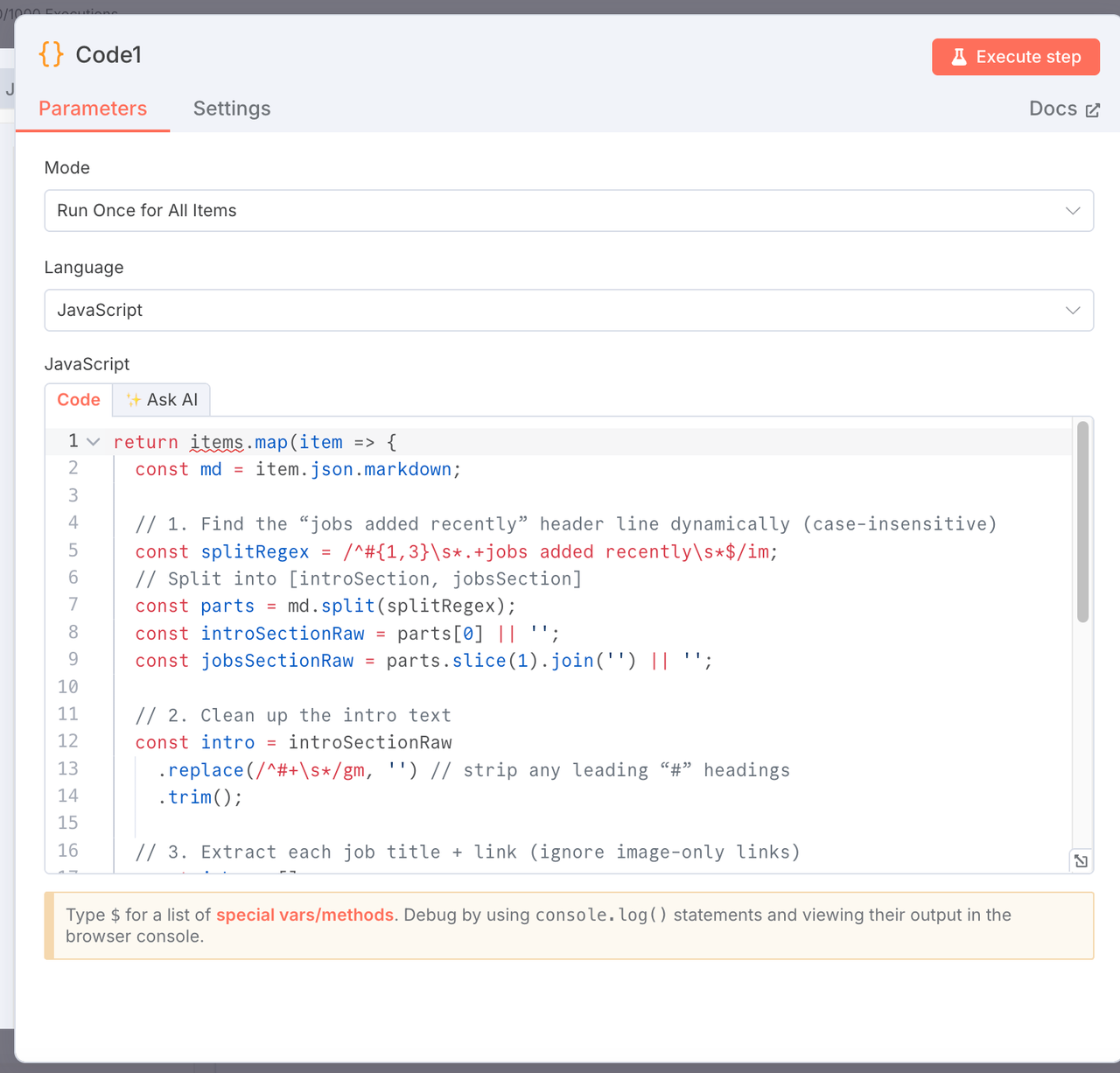Viewport: 1120px width, 1073px height.
Task: Click comment '// Split into [introSection, jobsSection]'
Action: 359,579
